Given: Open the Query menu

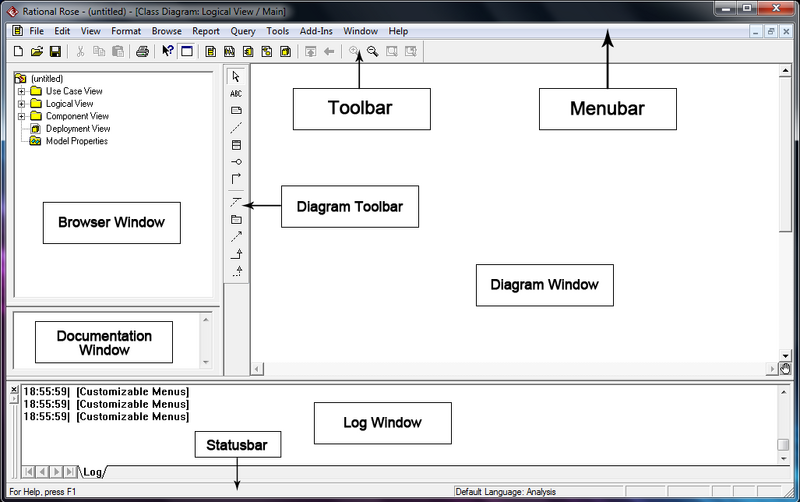Looking at the screenshot, I should [x=243, y=31].
